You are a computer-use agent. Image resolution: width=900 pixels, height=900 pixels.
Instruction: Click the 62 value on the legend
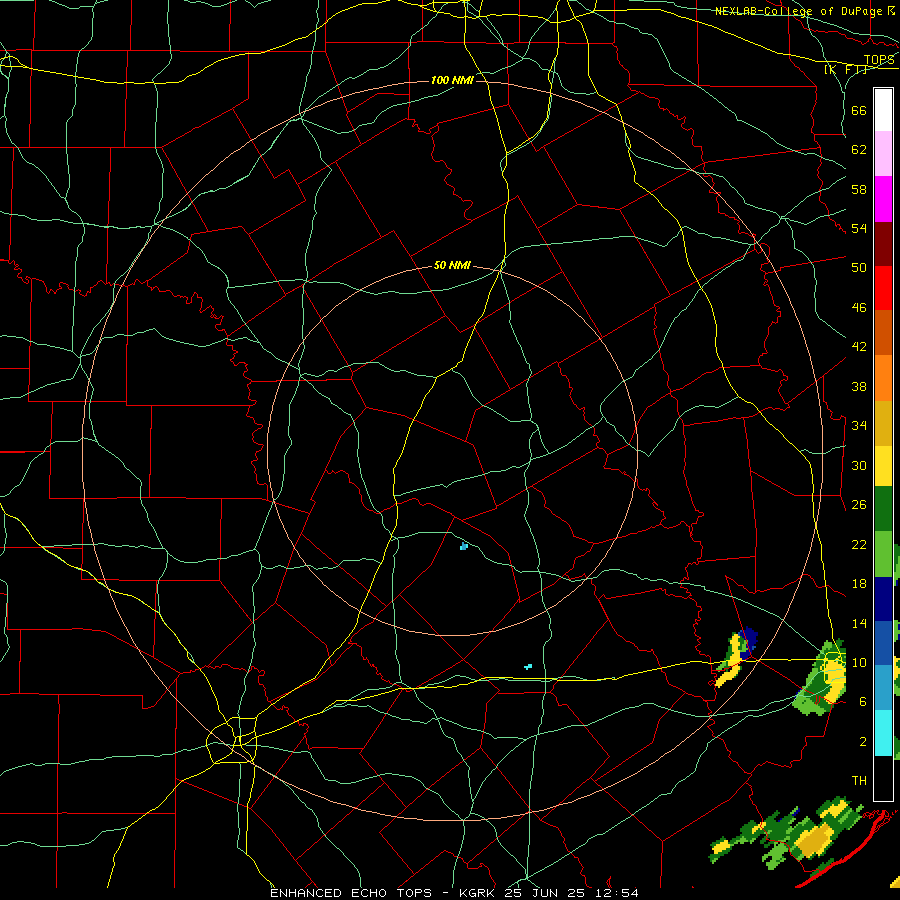[859, 150]
